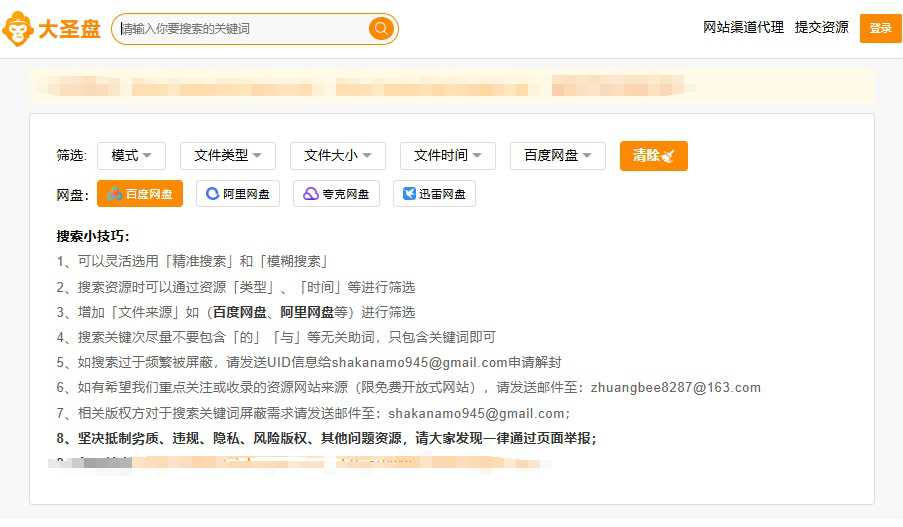Choose the 迅雷网盘 source filter
The height and width of the screenshot is (527, 903).
(434, 194)
